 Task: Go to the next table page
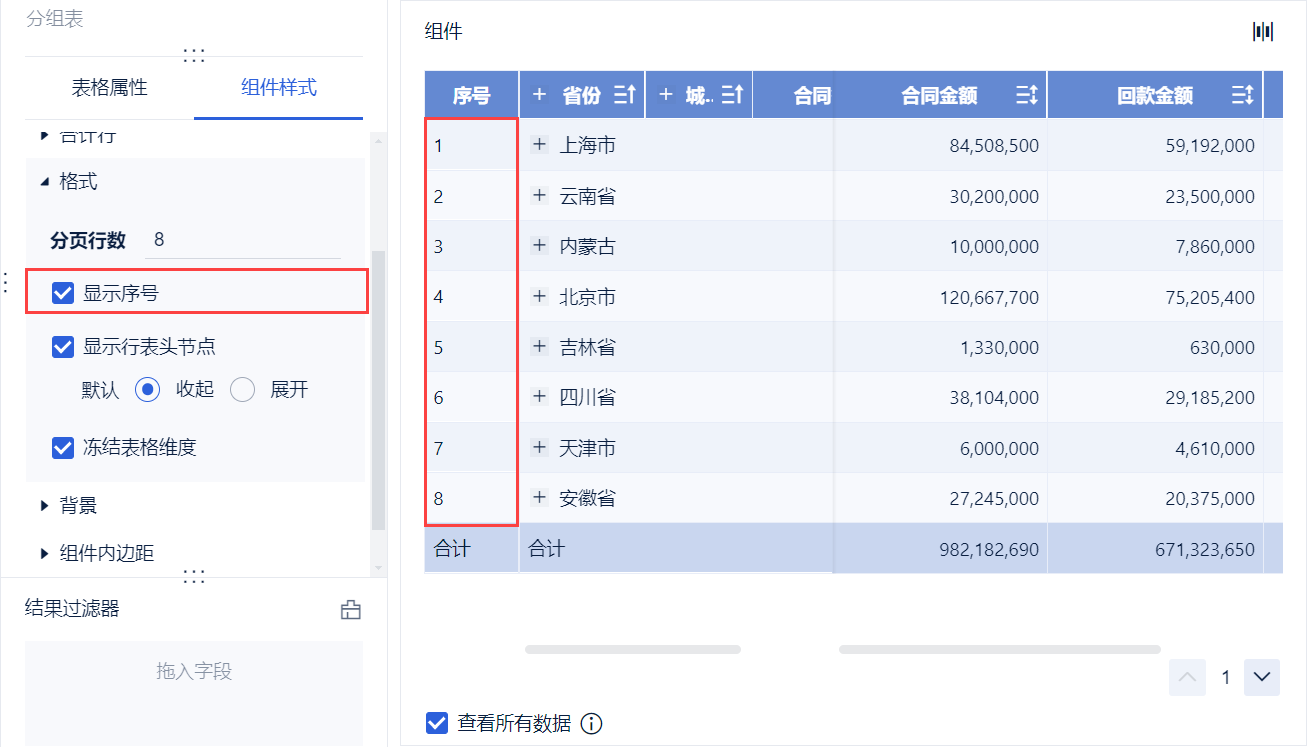(1262, 678)
